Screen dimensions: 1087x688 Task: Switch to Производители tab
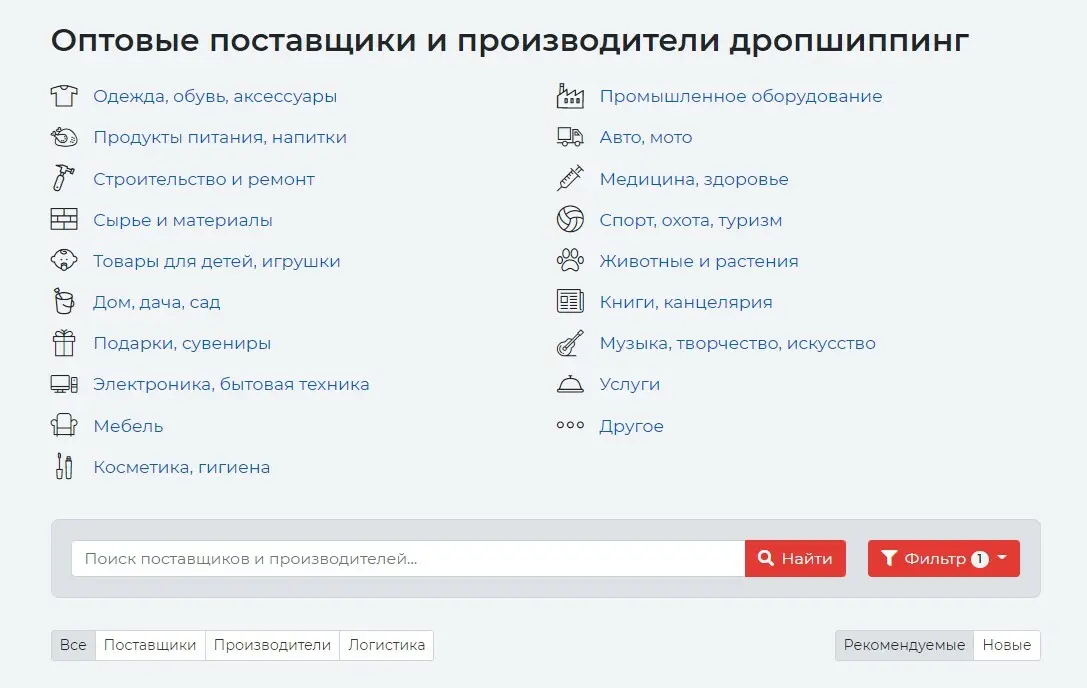click(272, 645)
